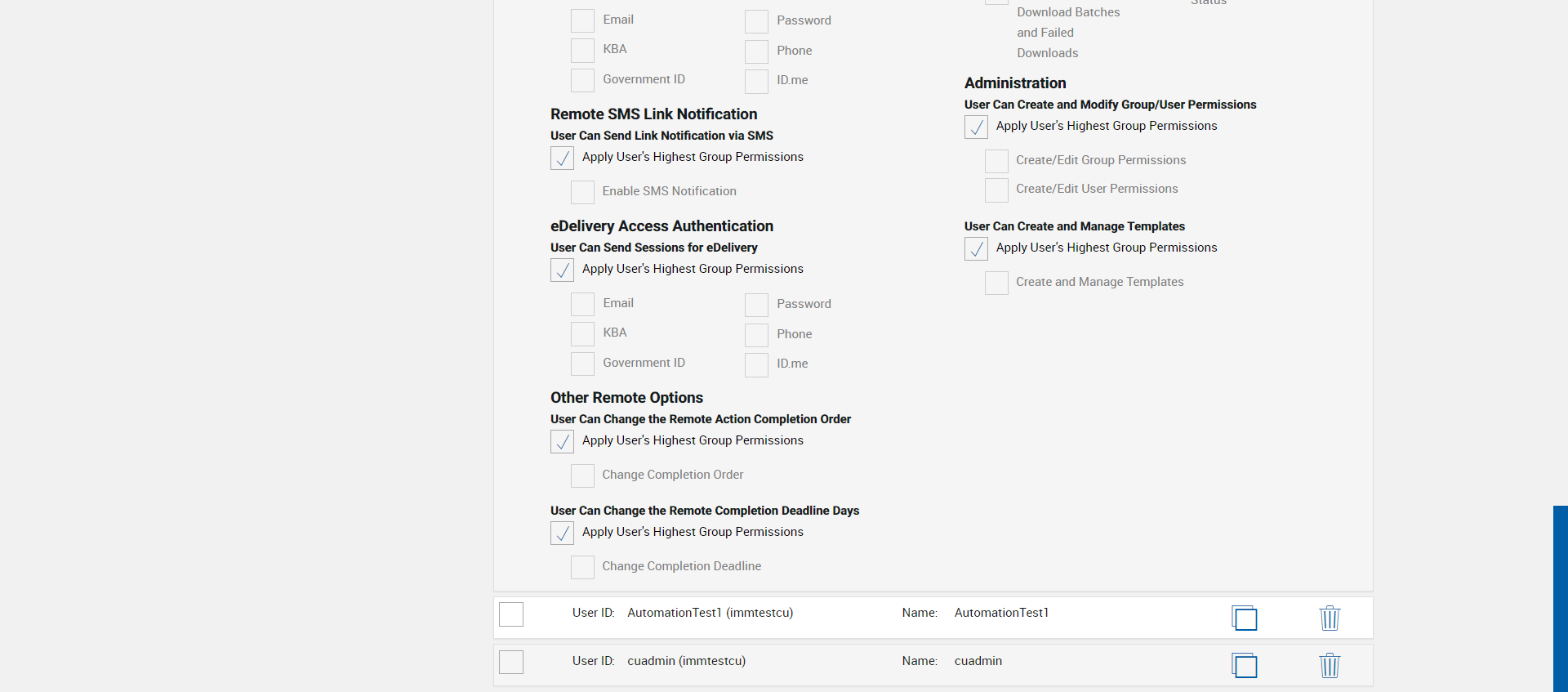Click the copy icon for AutomationTest1 user
The width and height of the screenshot is (1568, 692).
tap(1245, 618)
